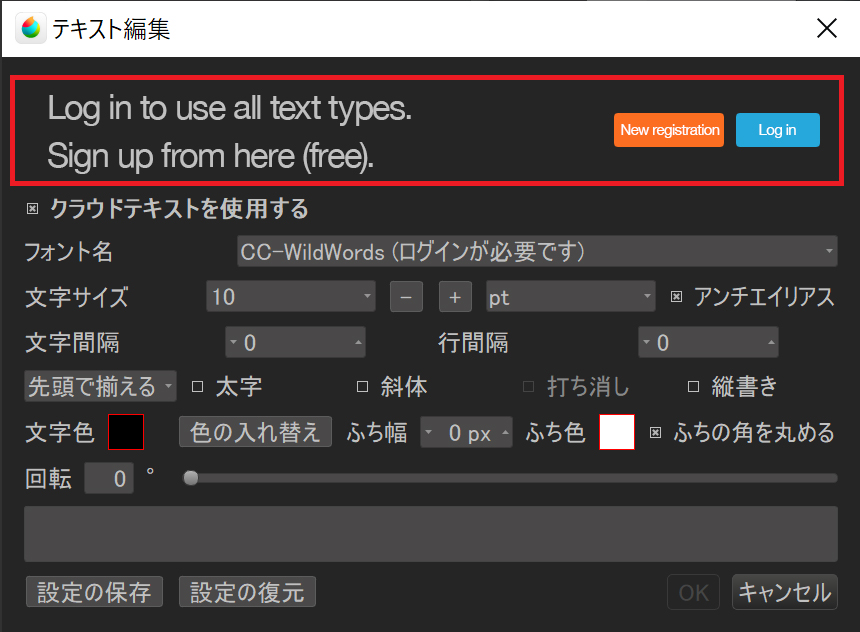Click the MediBang app icon in title bar
The height and width of the screenshot is (632, 860).
coord(31,28)
